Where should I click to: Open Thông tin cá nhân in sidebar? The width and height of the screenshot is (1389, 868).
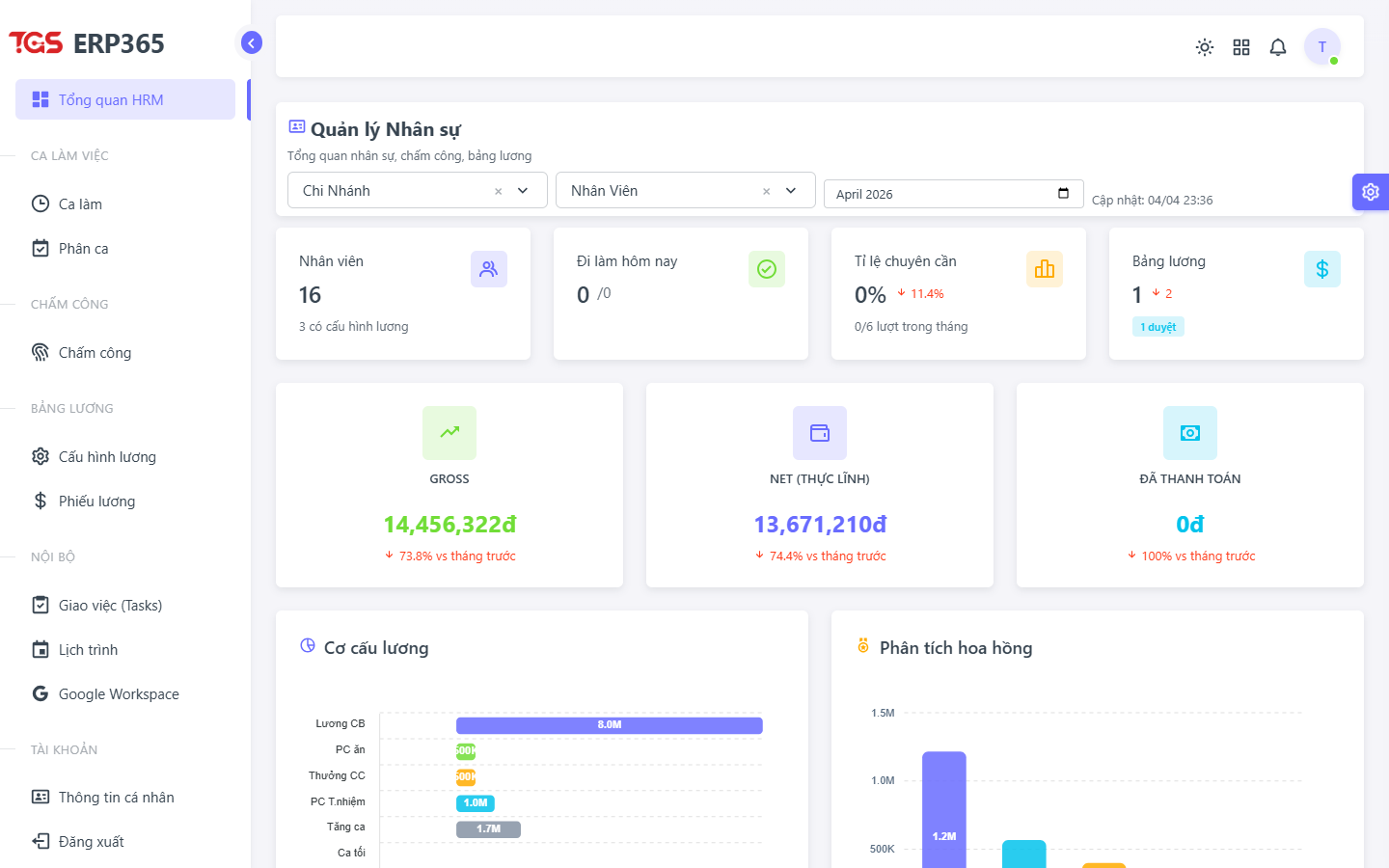coord(125,797)
